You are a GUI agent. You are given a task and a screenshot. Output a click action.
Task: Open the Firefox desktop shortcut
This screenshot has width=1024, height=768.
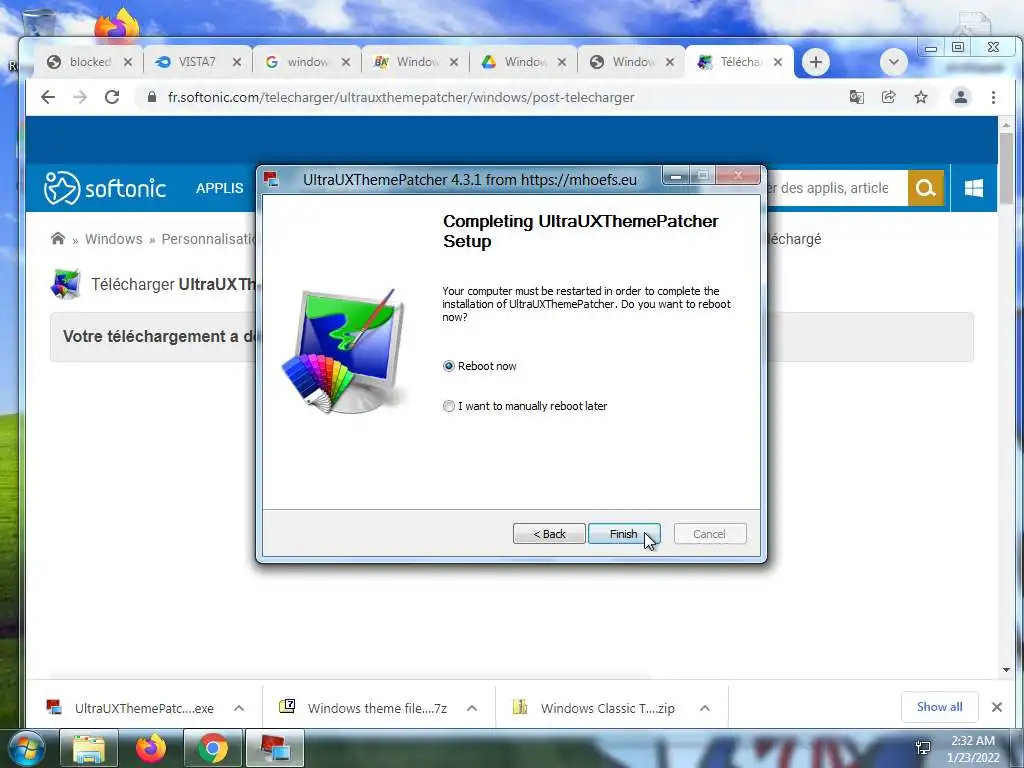click(x=117, y=26)
